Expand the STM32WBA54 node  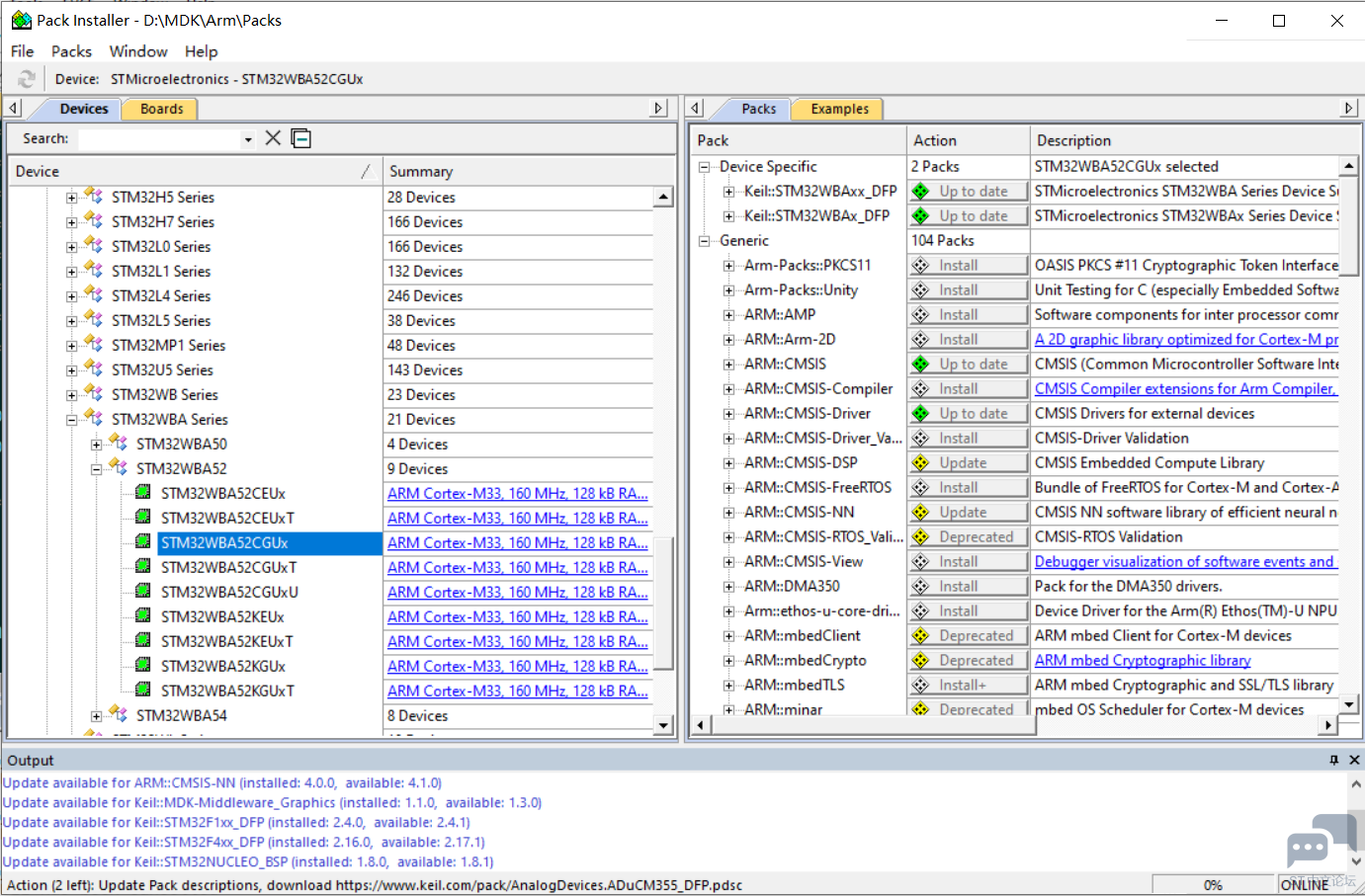(96, 716)
